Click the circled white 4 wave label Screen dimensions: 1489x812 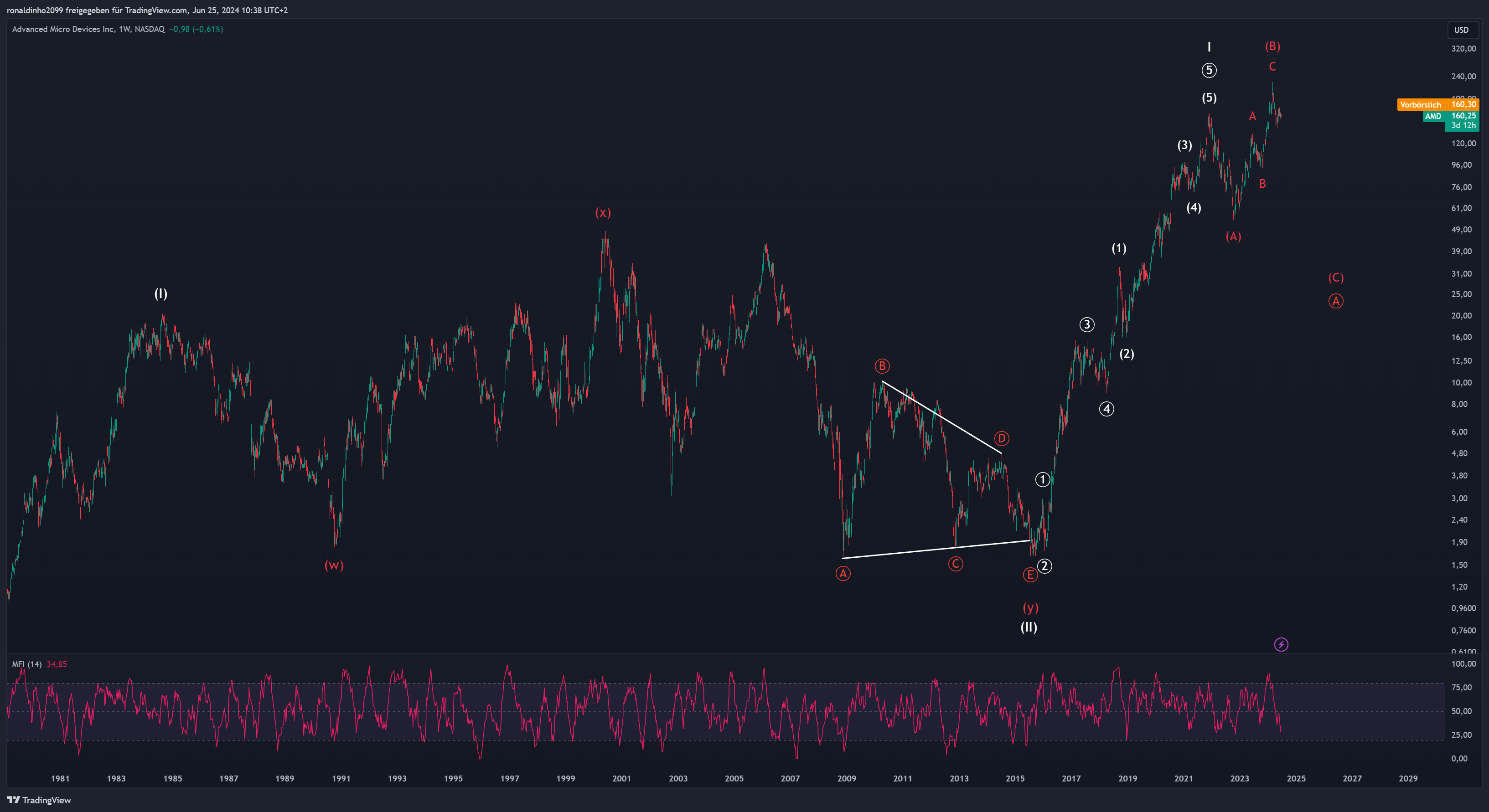point(1106,409)
